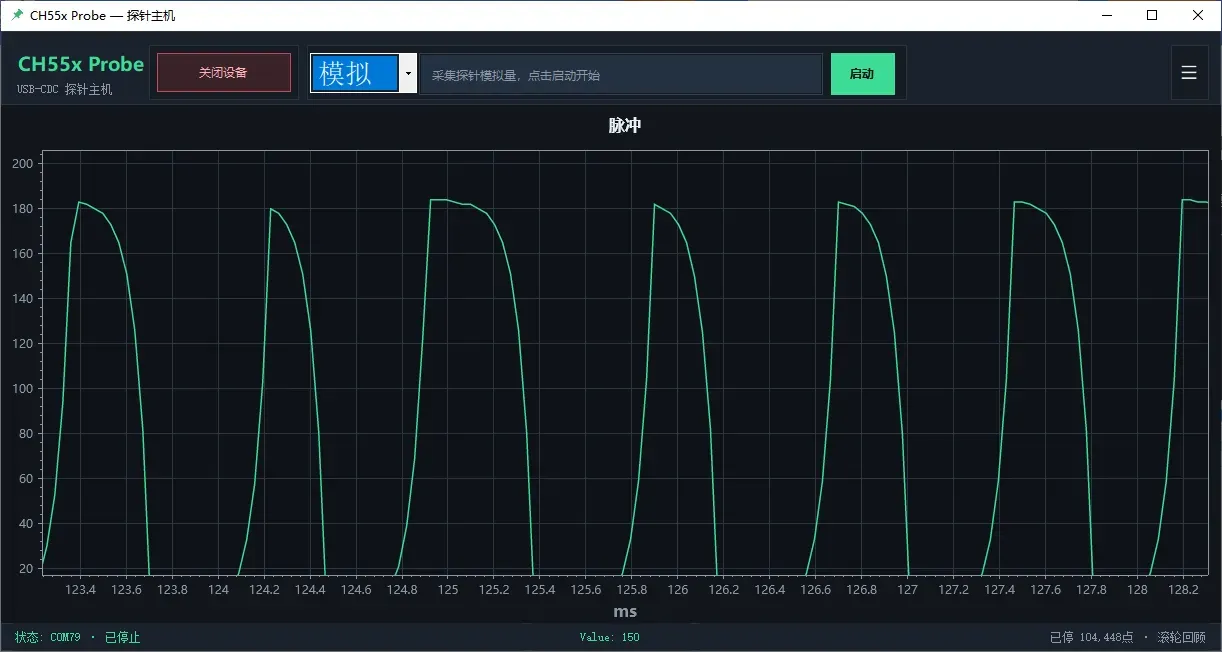Screen dimensions: 1222x652
Task: Open the hamburger menu
Action: pyautogui.click(x=1189, y=73)
